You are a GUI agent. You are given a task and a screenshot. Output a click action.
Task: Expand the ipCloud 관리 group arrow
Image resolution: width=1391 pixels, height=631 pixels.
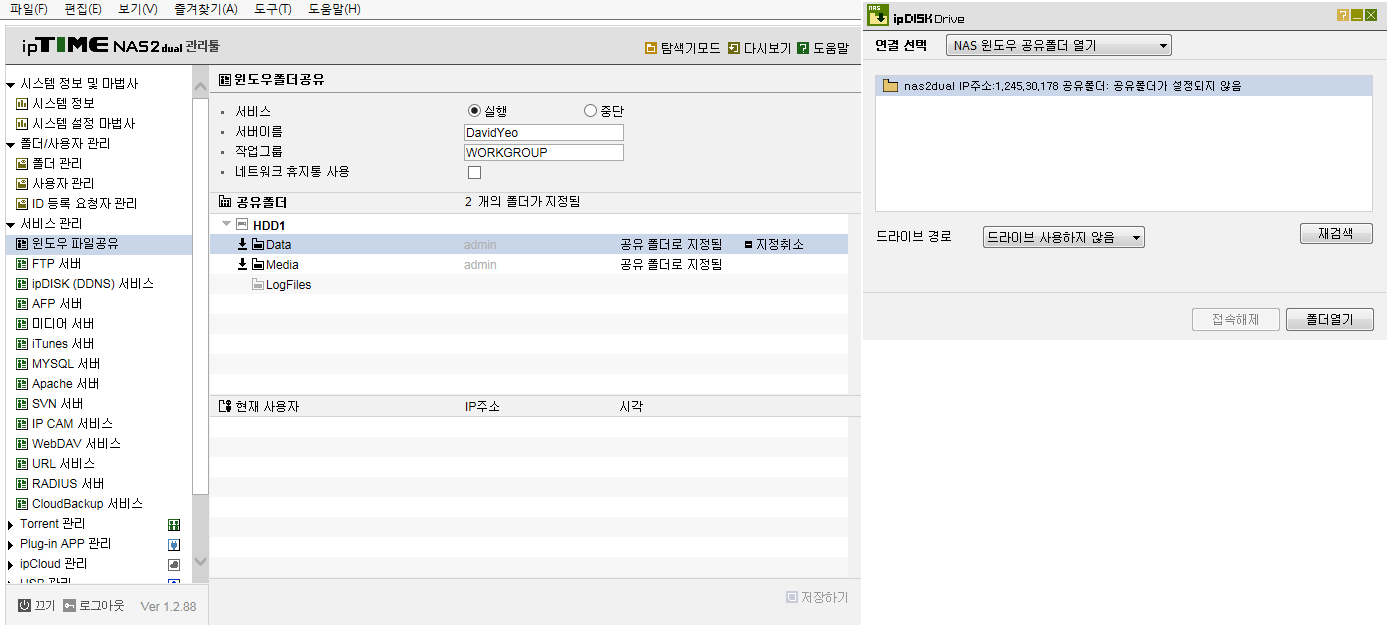pyautogui.click(x=11, y=564)
